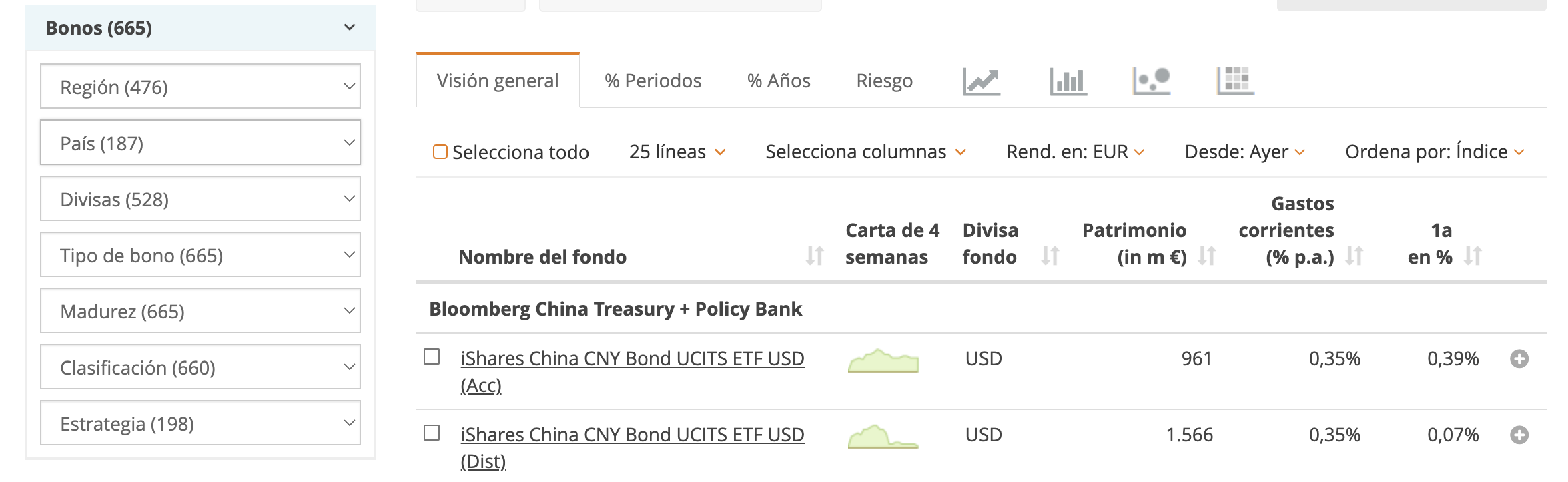Sort by Patrimonio column arrows
Screen dimensions: 1568x482
[1206, 256]
